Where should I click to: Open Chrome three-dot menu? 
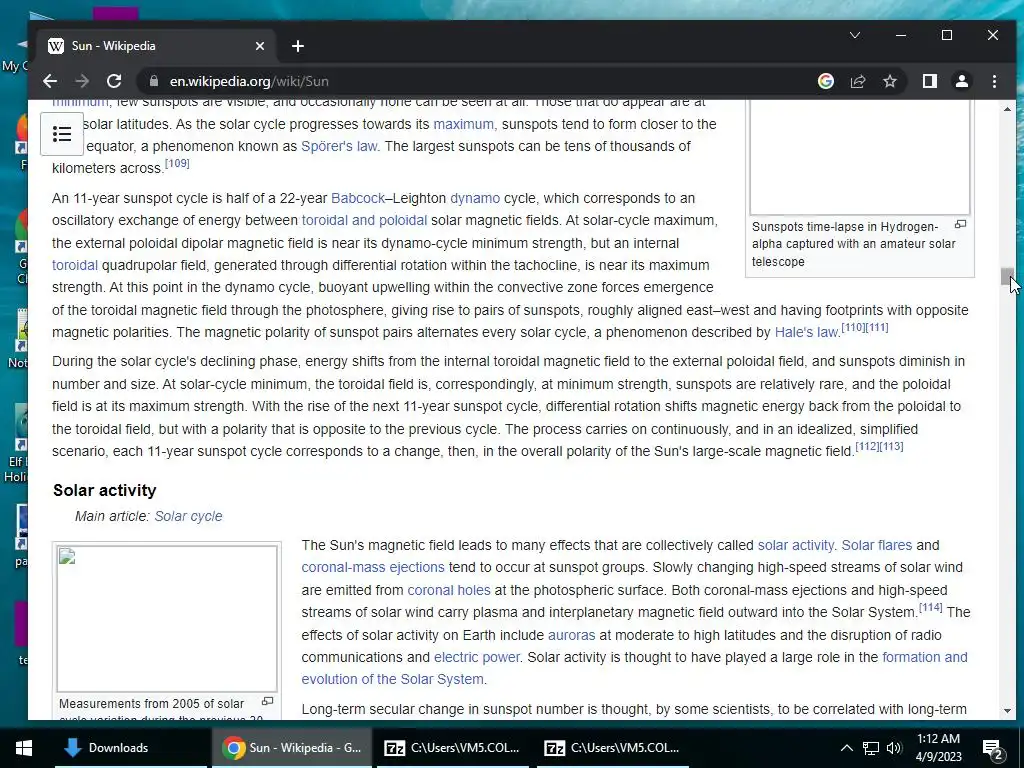[x=994, y=81]
